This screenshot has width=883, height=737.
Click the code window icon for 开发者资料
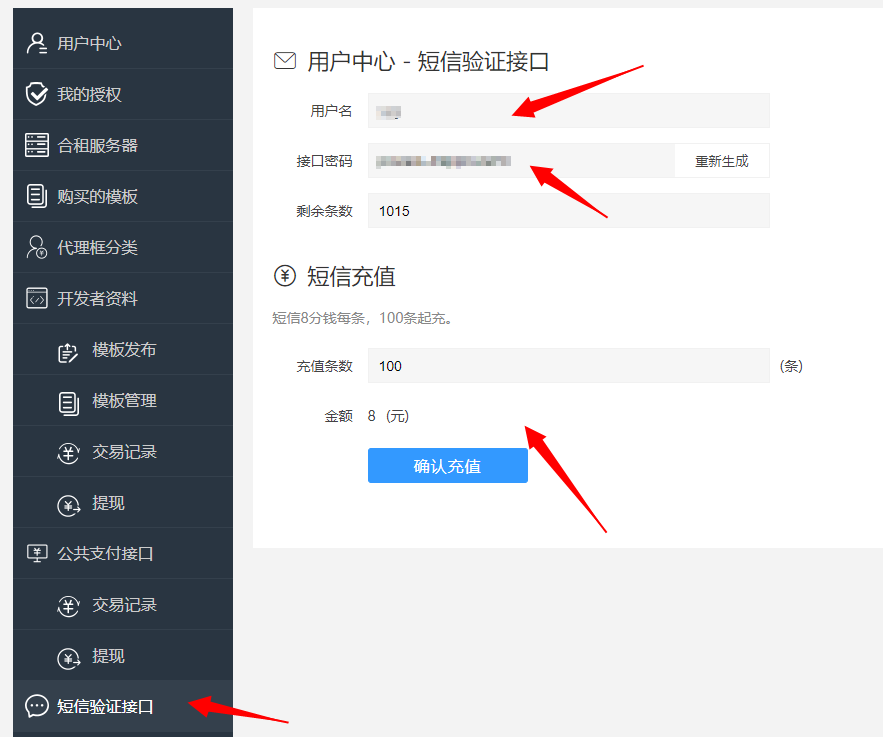point(37,298)
